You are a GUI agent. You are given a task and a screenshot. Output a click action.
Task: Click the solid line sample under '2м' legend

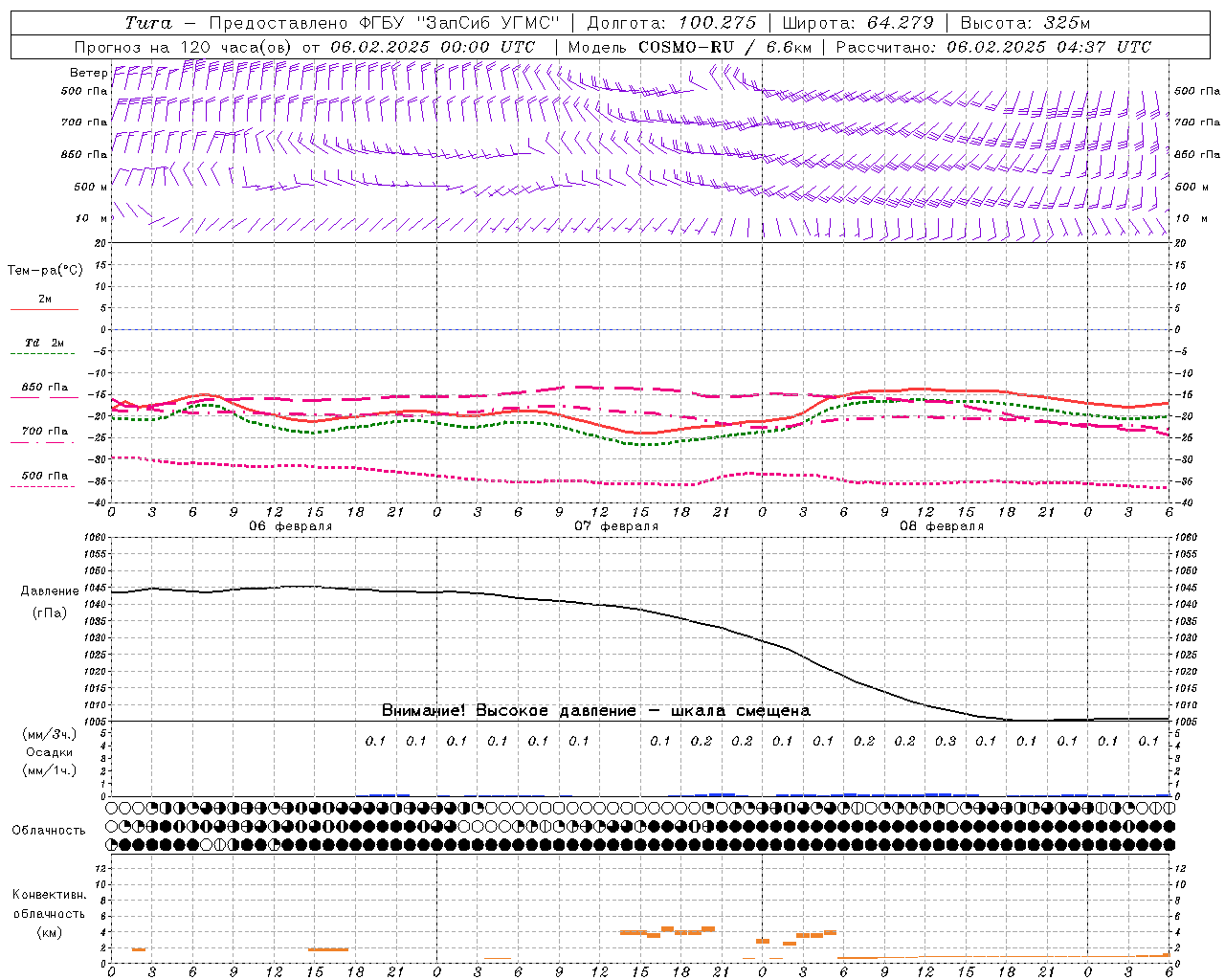pos(44,310)
